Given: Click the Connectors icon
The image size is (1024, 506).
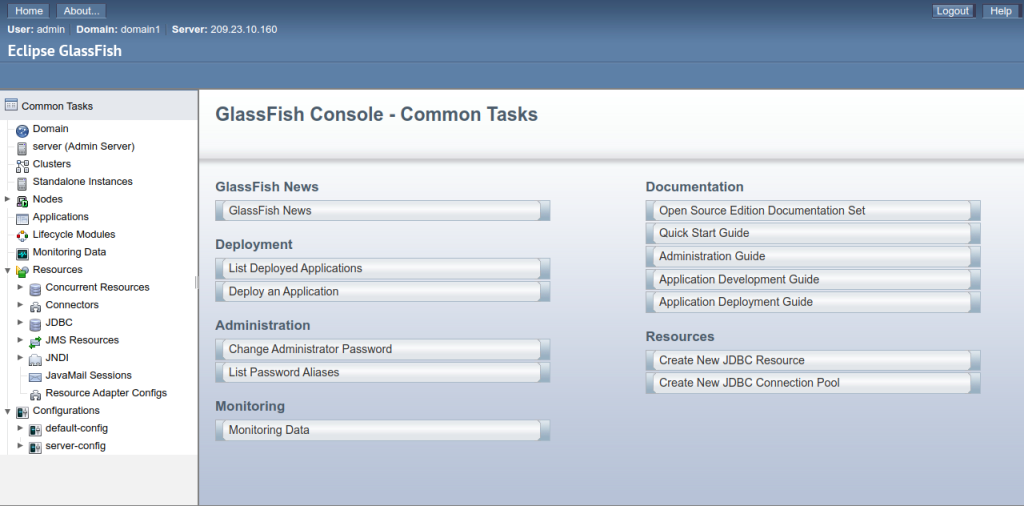Looking at the screenshot, I should pos(35,306).
